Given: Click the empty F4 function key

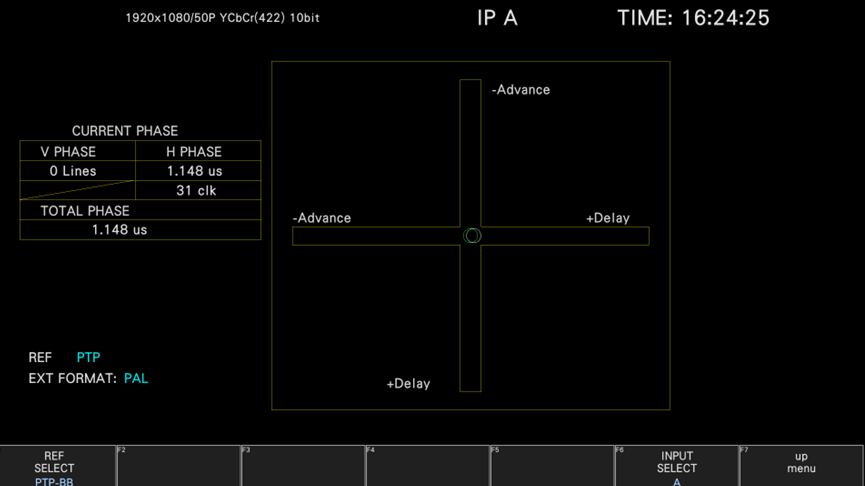Looking at the screenshot, I should coord(427,465).
